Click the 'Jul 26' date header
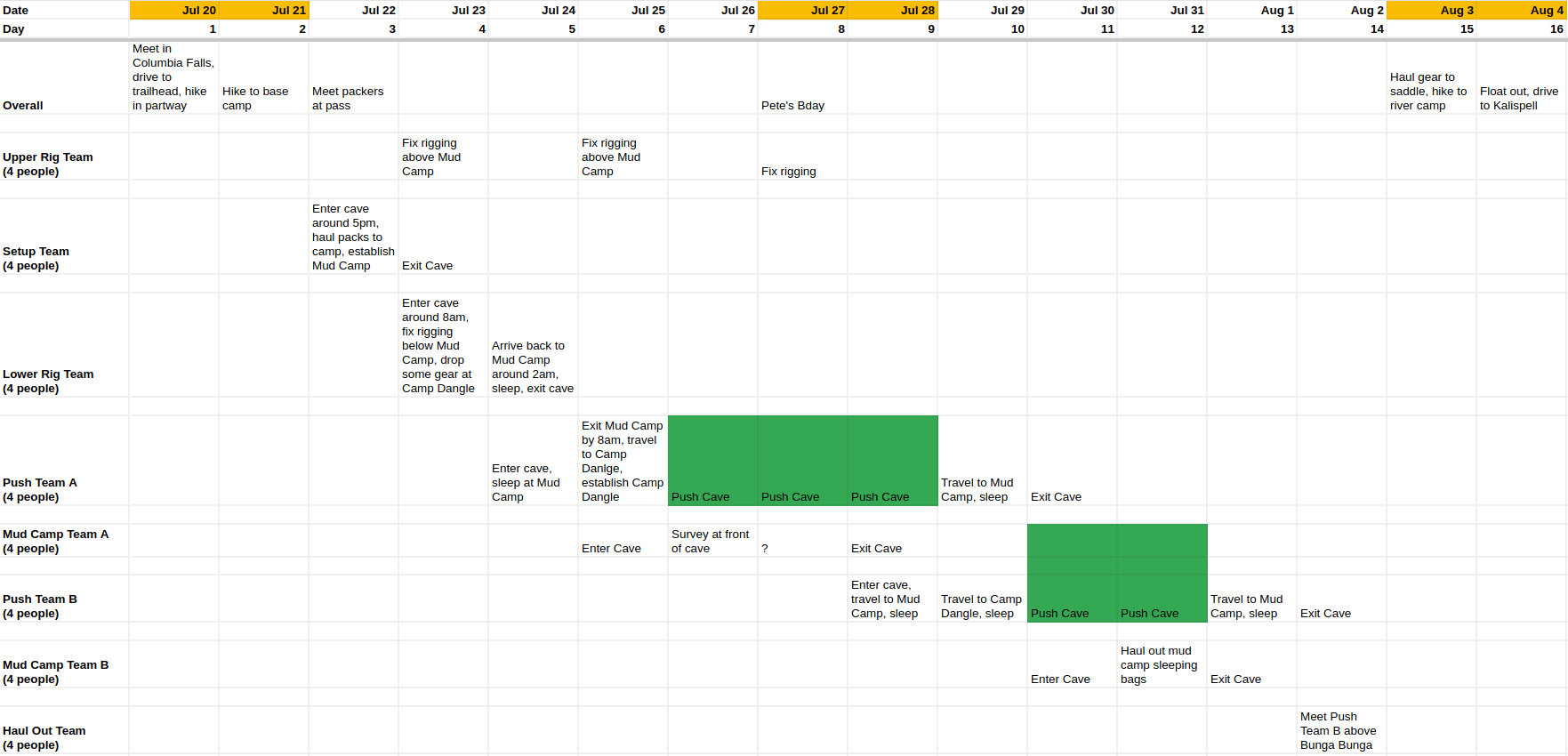 pos(713,10)
